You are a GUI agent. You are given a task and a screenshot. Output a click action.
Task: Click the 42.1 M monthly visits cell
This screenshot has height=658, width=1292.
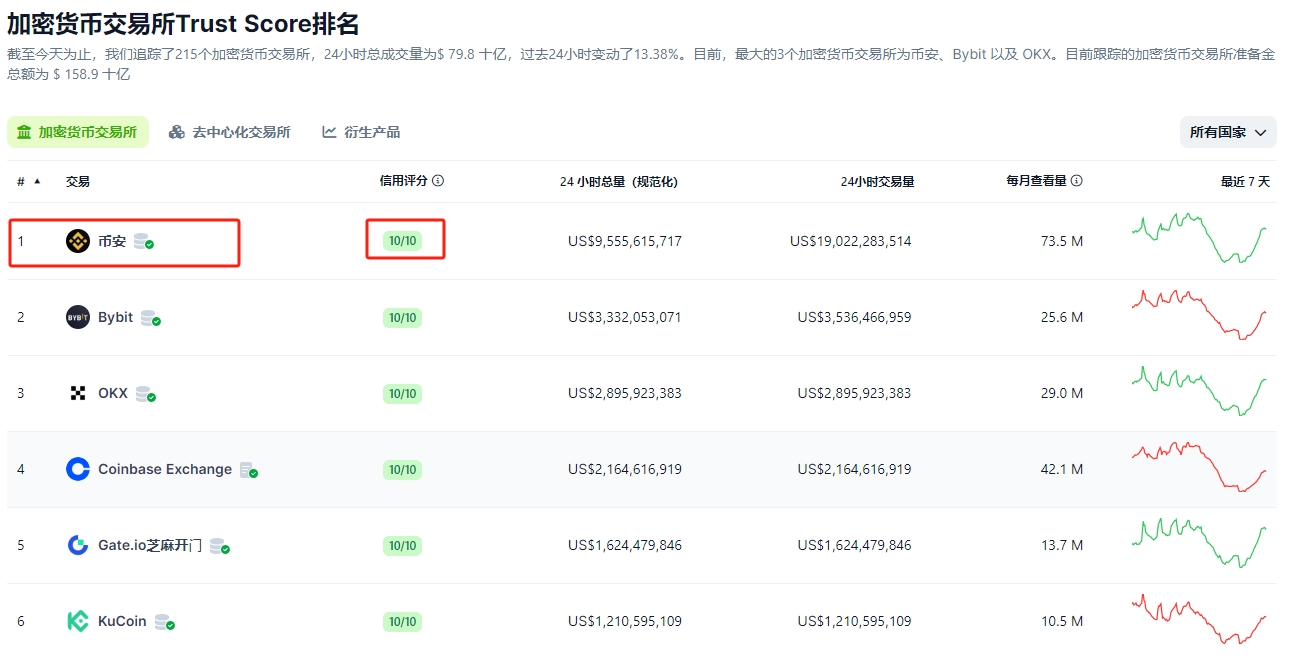(x=1062, y=469)
